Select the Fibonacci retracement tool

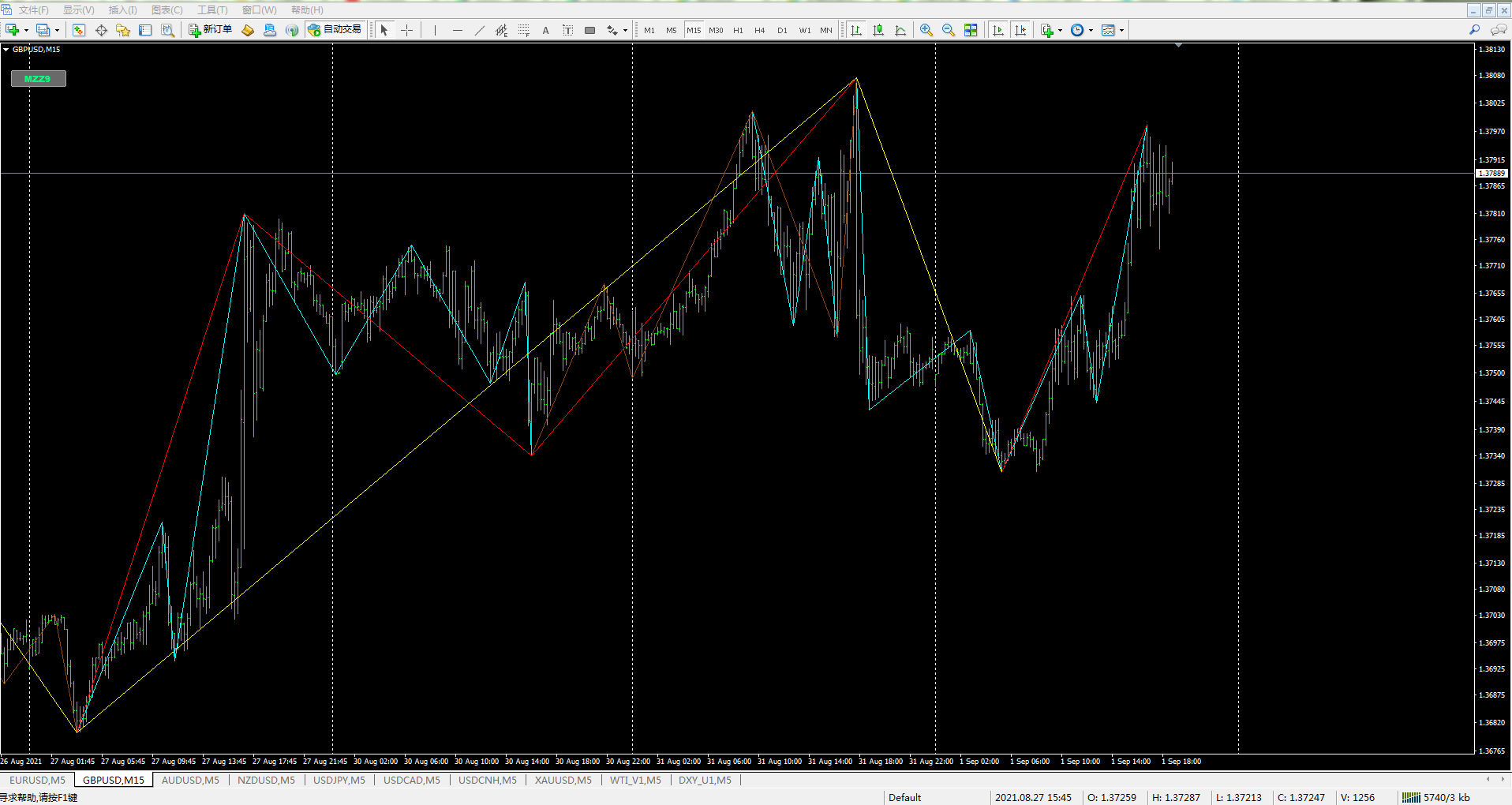click(x=523, y=30)
